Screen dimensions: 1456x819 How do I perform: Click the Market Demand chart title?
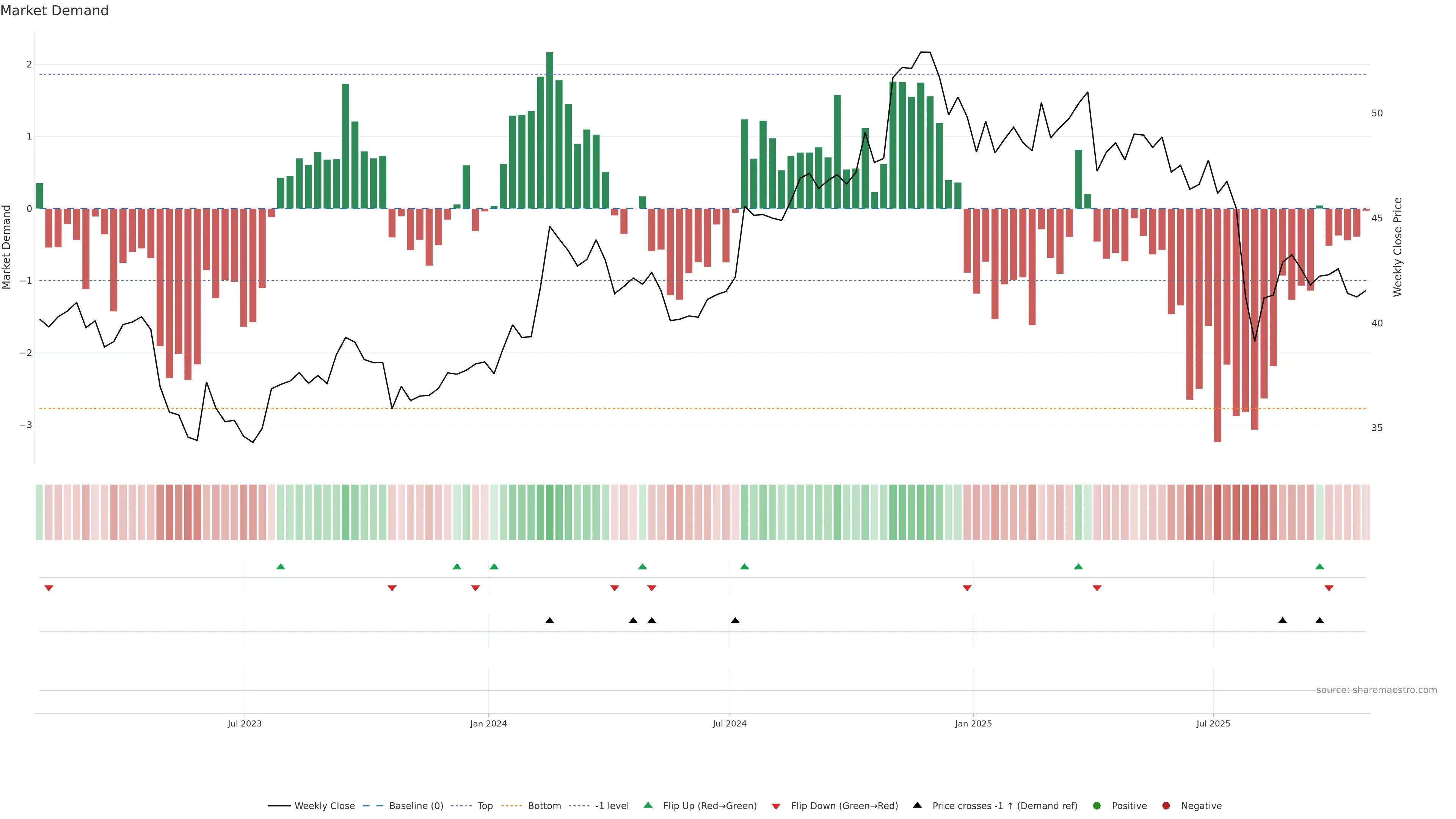click(54, 11)
